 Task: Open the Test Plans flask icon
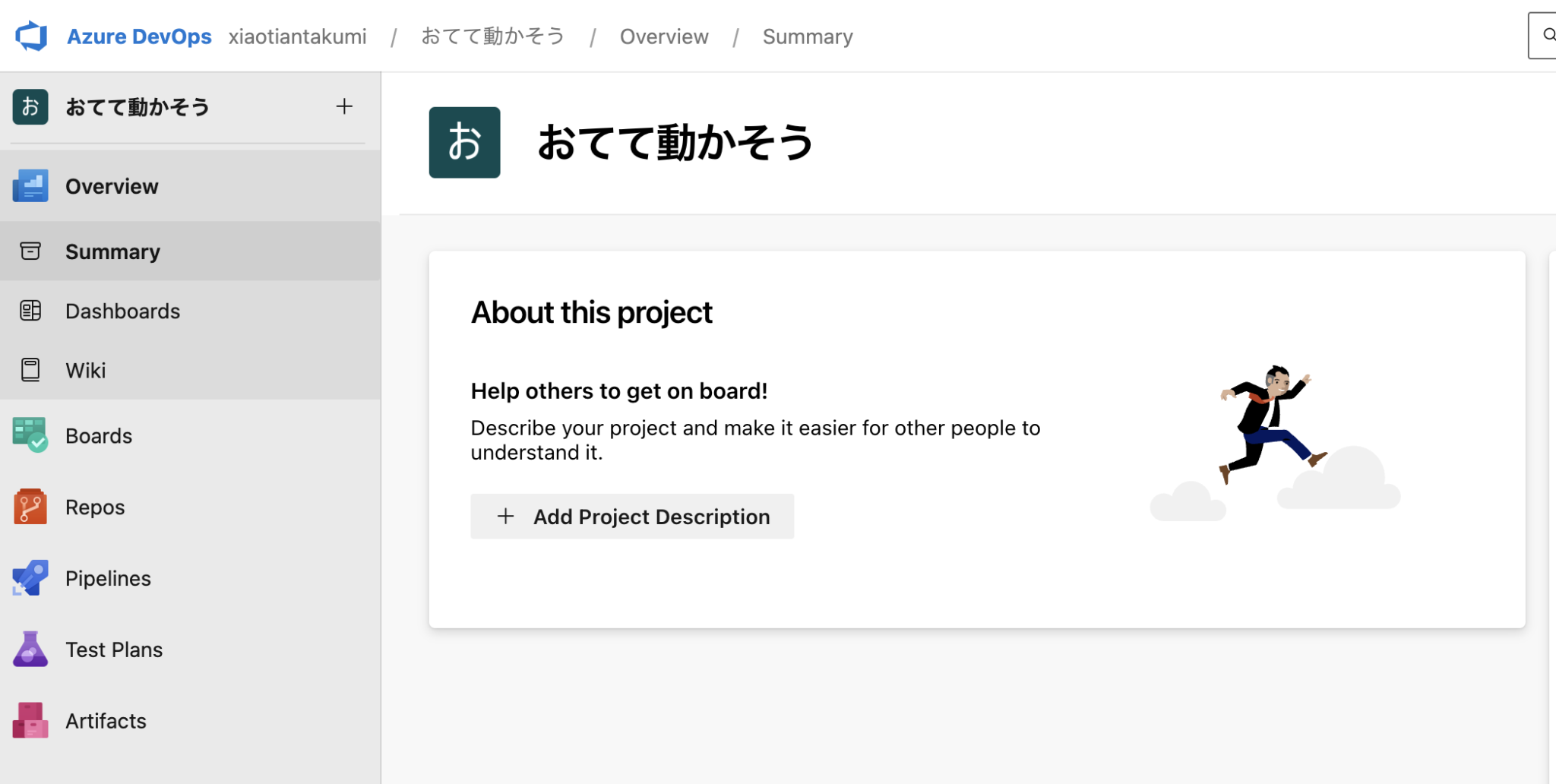pos(30,650)
